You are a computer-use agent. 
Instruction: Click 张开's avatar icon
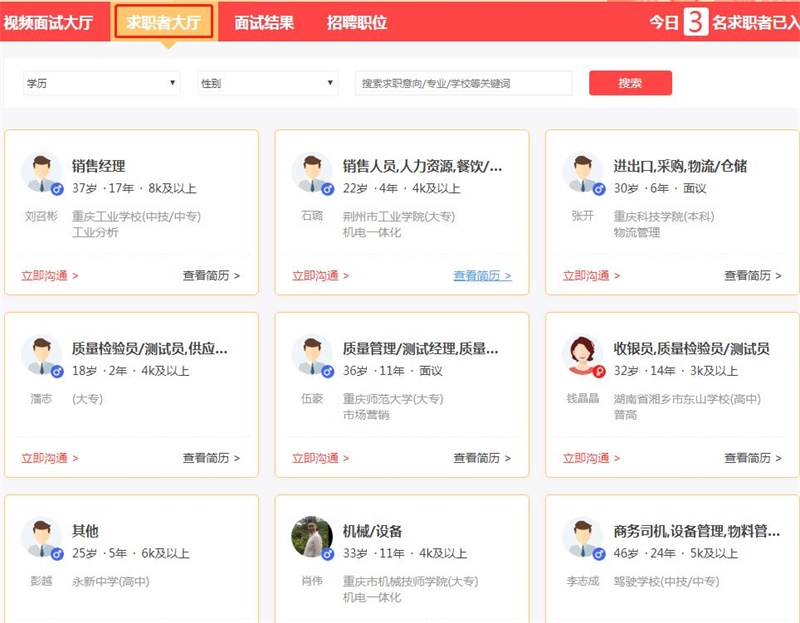coord(583,173)
